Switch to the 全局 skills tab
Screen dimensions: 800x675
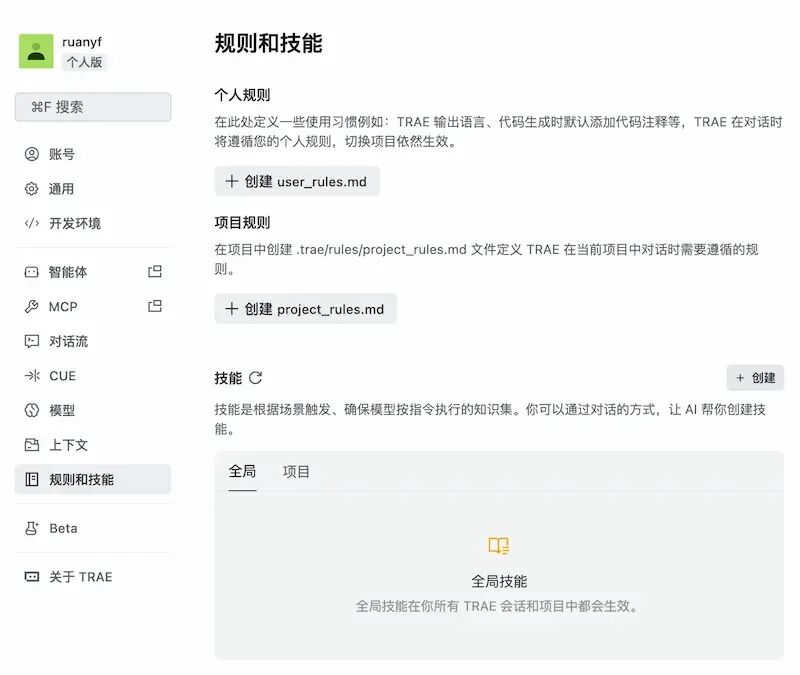[x=242, y=471]
